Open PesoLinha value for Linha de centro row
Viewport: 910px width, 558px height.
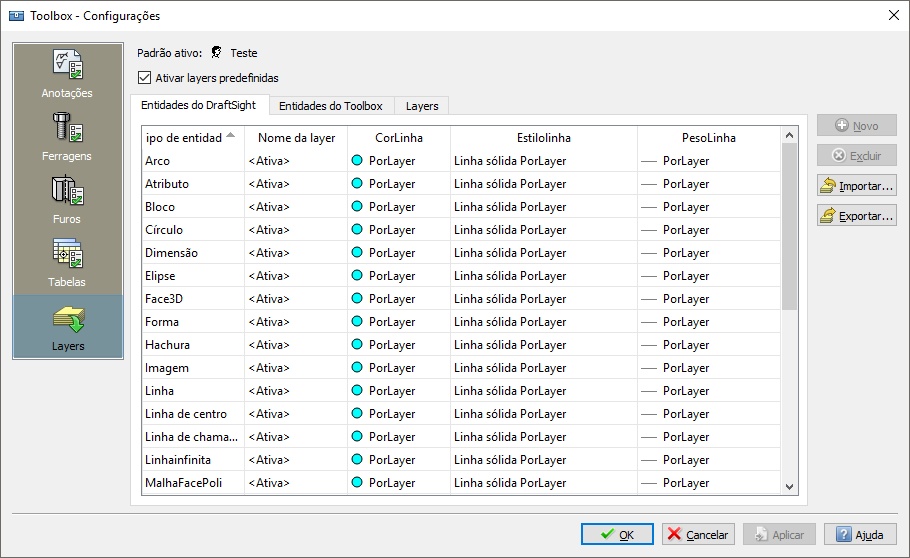(709, 413)
